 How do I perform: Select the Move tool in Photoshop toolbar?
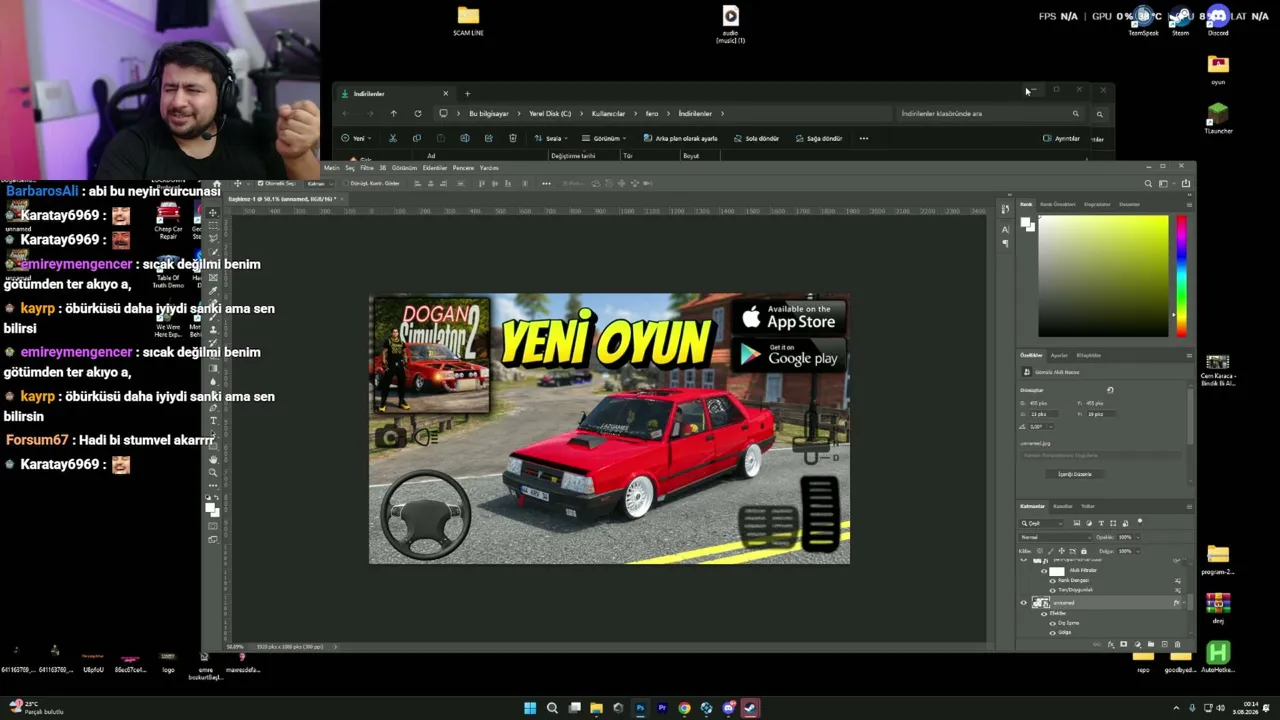point(214,213)
